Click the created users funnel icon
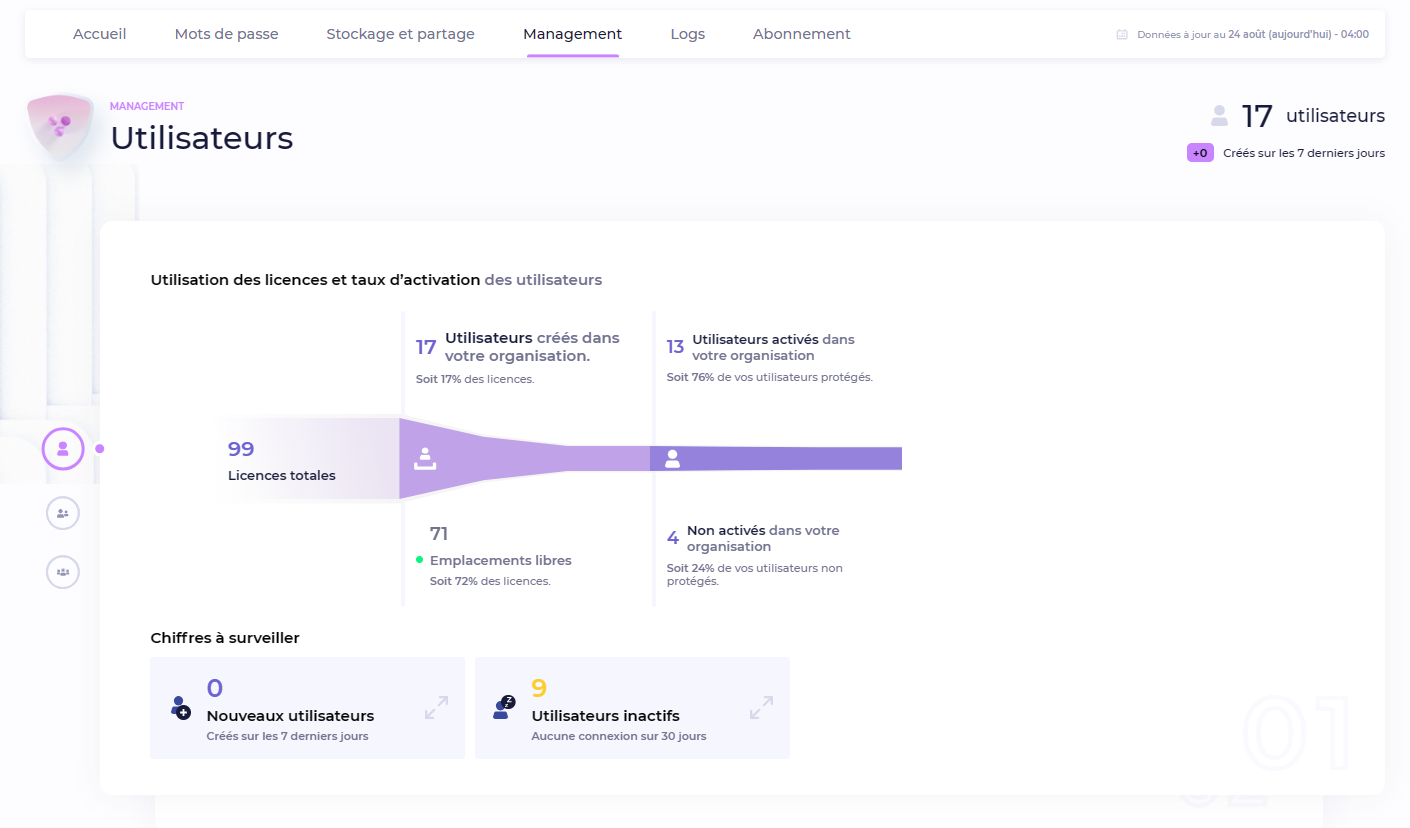 click(x=425, y=459)
